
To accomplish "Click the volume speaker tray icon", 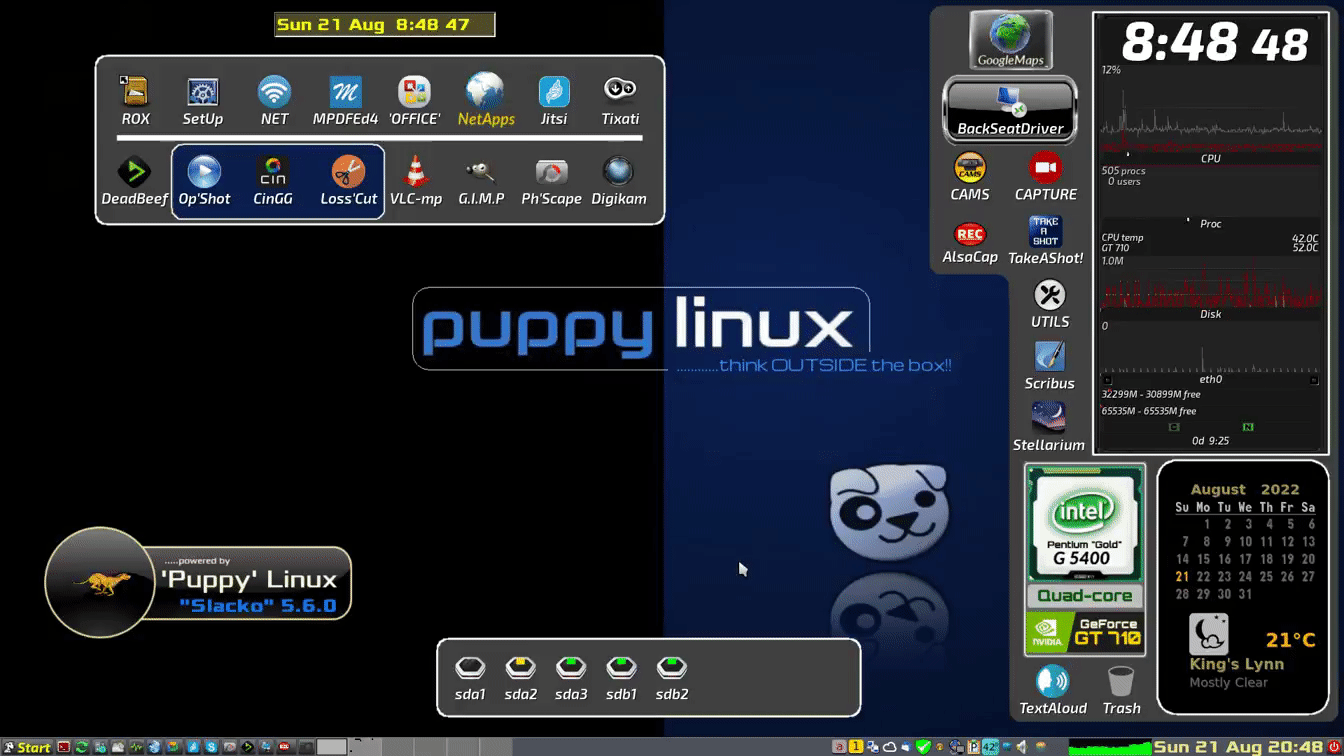I will click(x=1022, y=747).
